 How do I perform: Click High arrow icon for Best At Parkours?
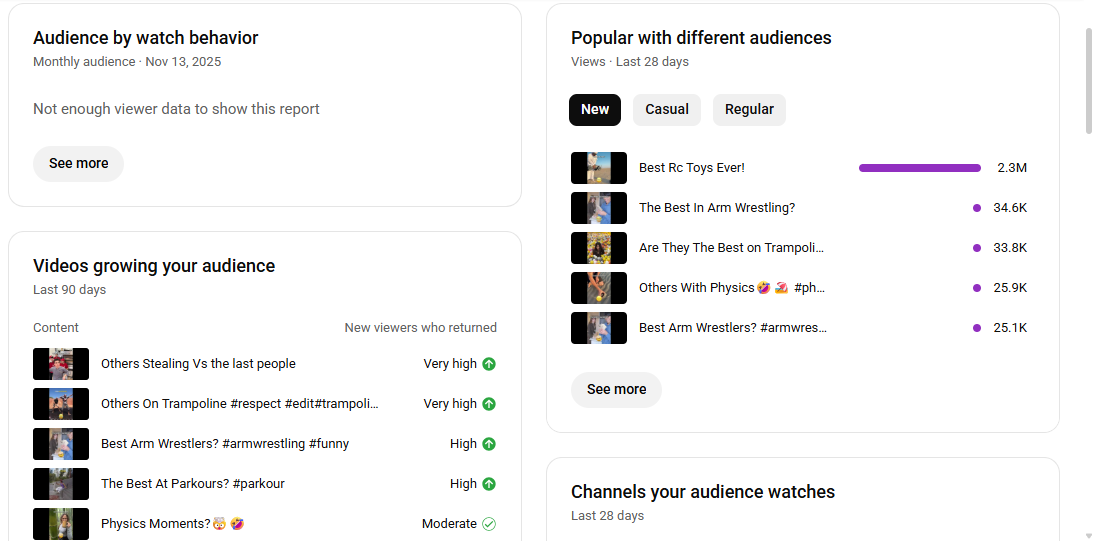coord(489,484)
